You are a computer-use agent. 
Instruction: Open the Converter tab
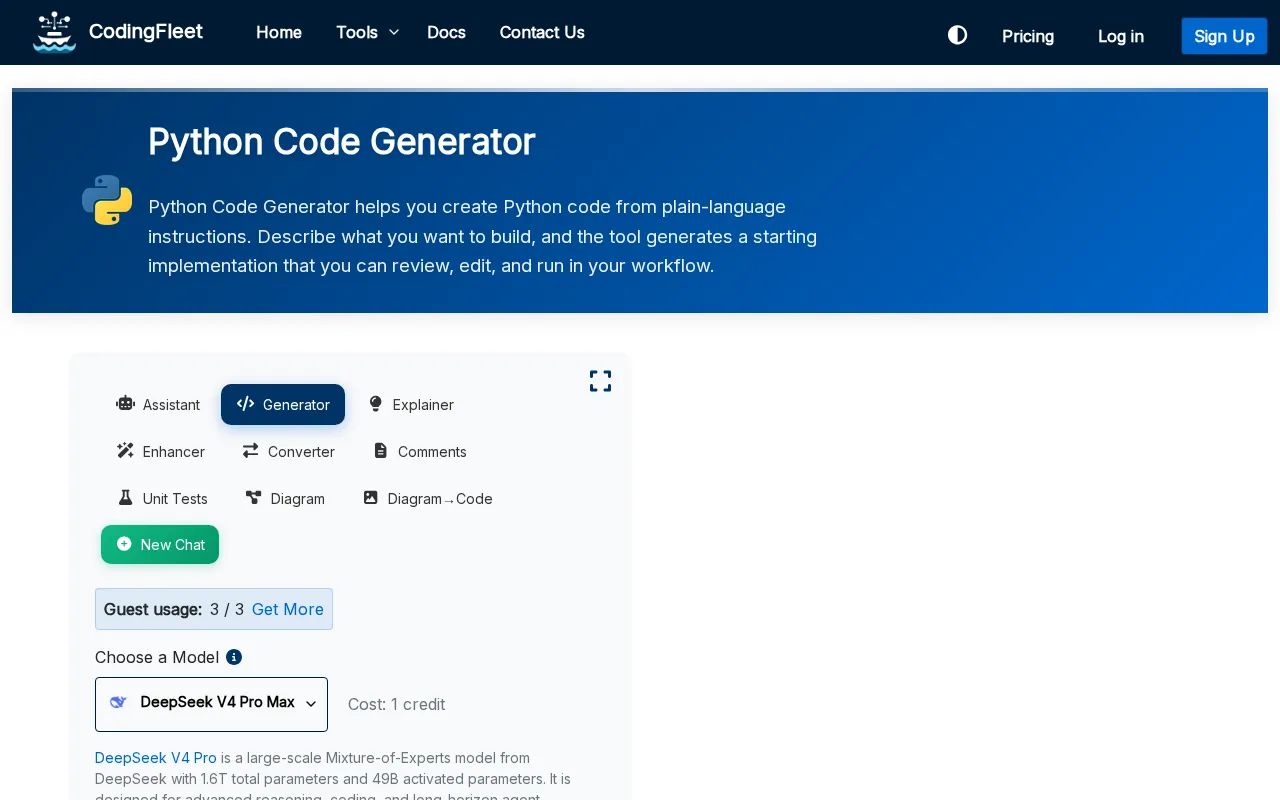pyautogui.click(x=288, y=451)
